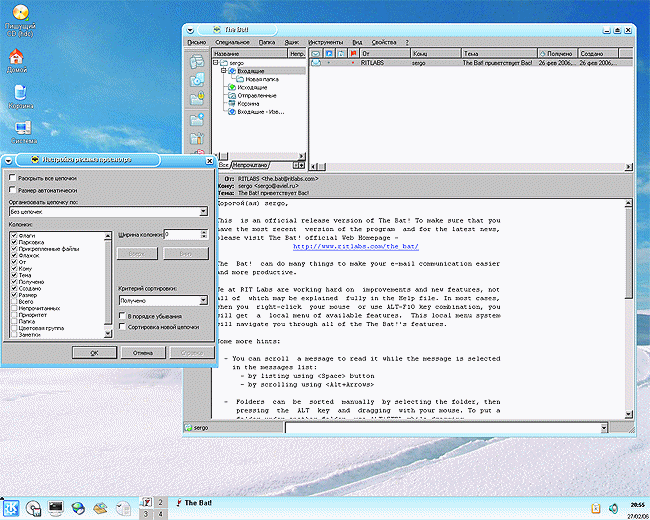Screen dimensions: 650x520
Task: Uncheck the Парковка column checkbox
Action: pyautogui.click(x=14, y=242)
